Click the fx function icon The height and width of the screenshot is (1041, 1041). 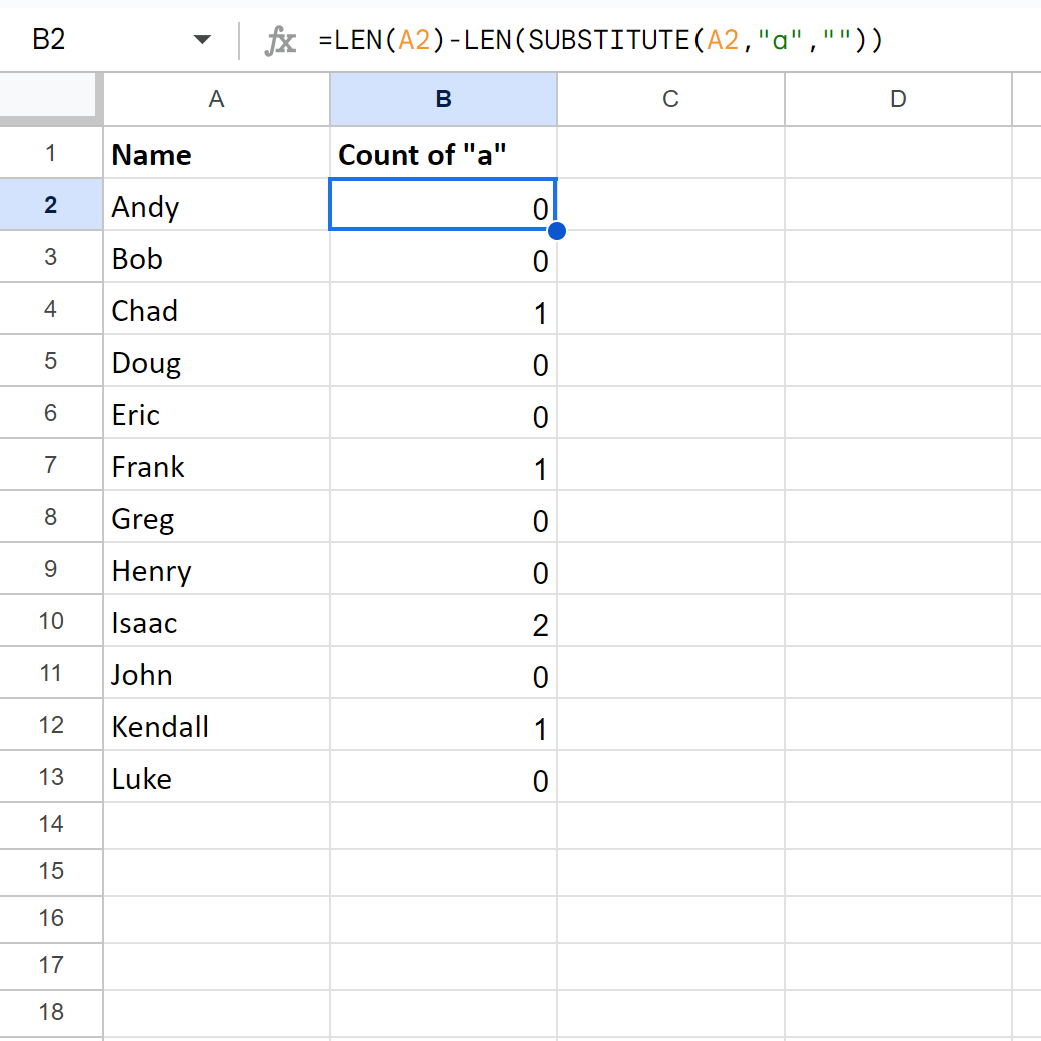pyautogui.click(x=280, y=40)
